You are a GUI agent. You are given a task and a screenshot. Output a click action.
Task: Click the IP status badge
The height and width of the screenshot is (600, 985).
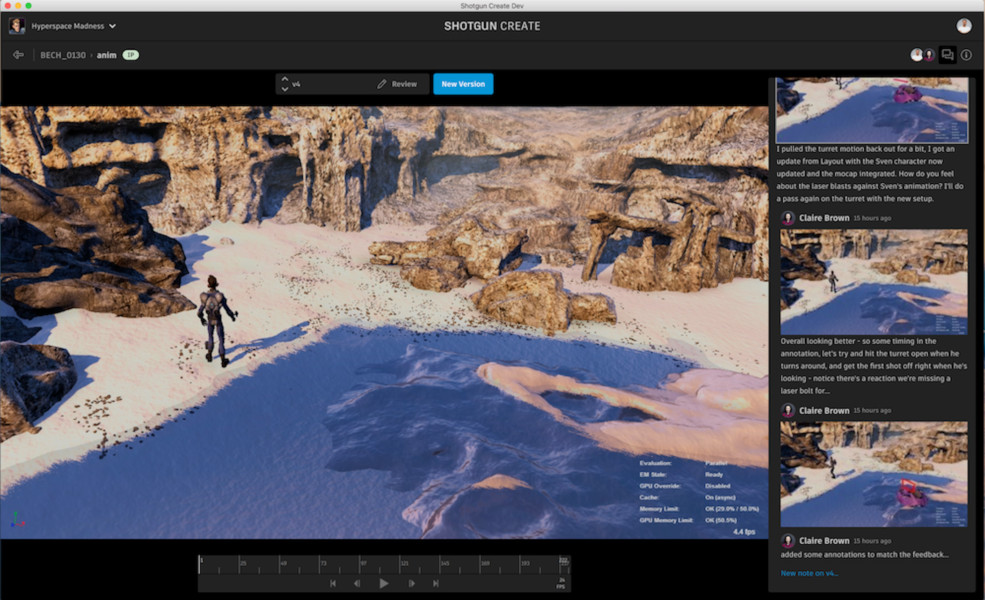tap(131, 55)
